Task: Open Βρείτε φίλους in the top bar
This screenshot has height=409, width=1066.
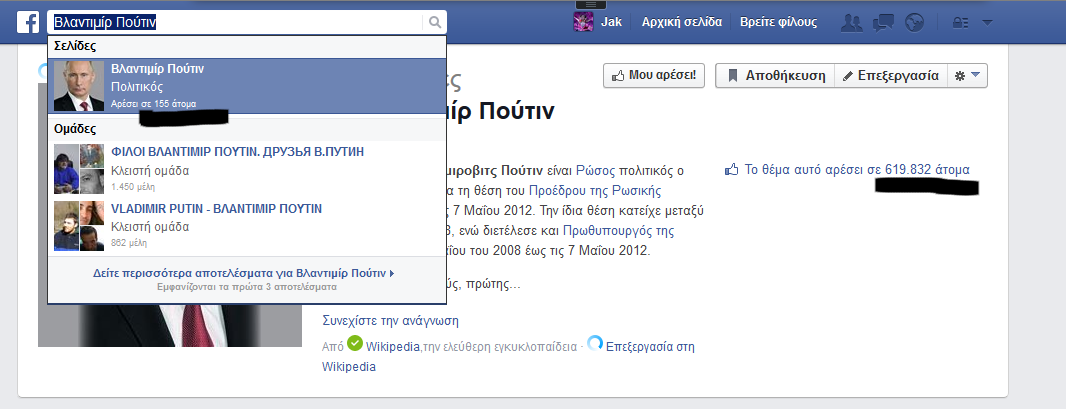Action: coord(778,22)
